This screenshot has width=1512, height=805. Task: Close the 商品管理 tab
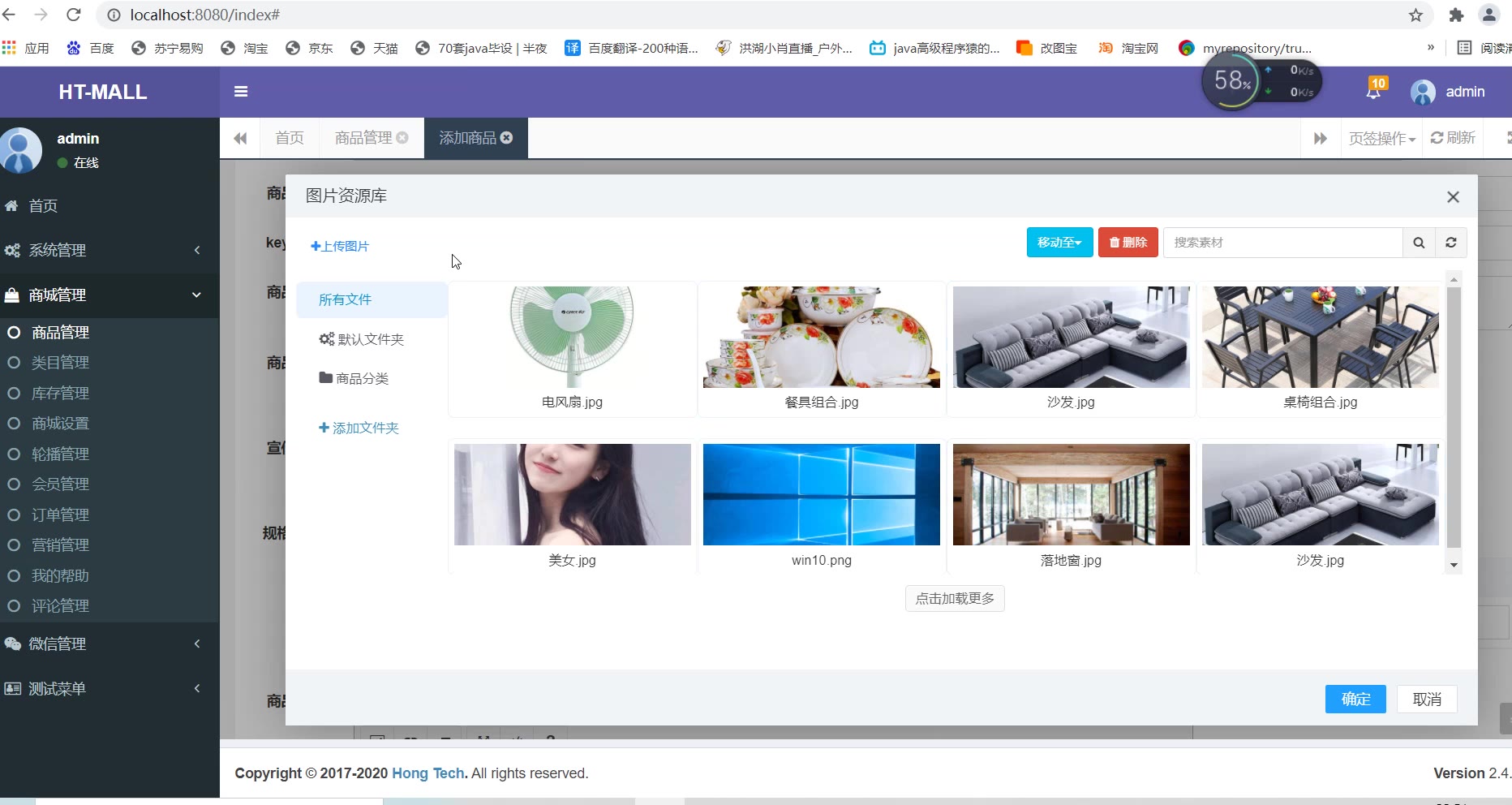point(402,138)
